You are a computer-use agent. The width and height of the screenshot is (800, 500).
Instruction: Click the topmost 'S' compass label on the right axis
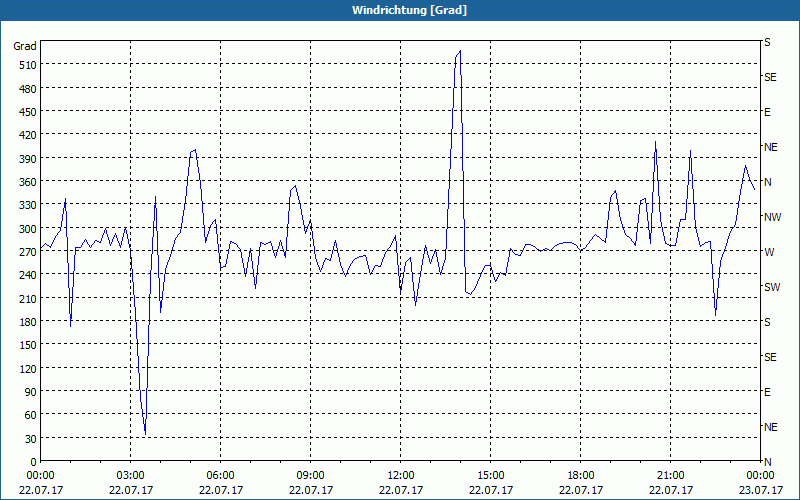pos(767,42)
